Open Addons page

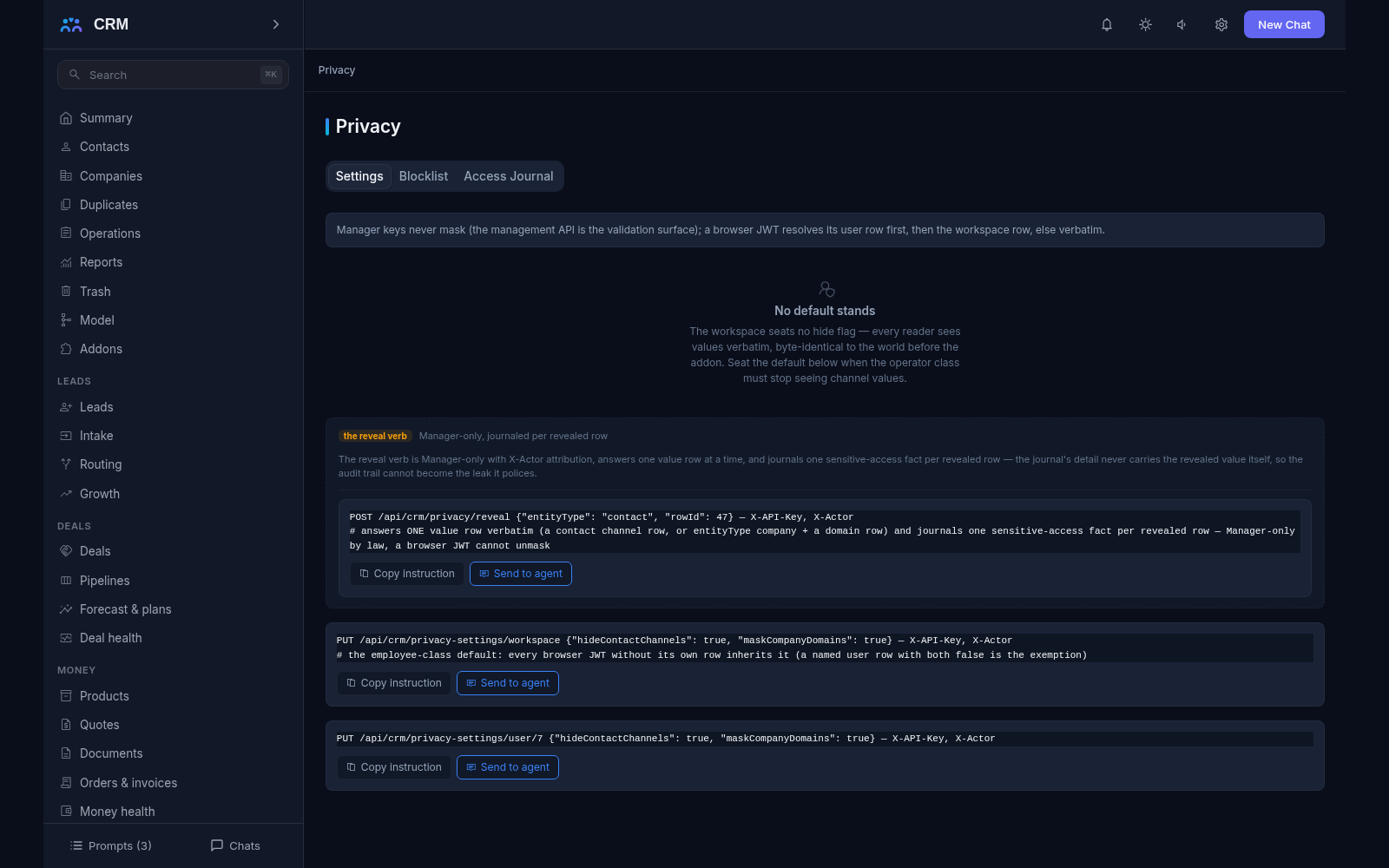173,349
